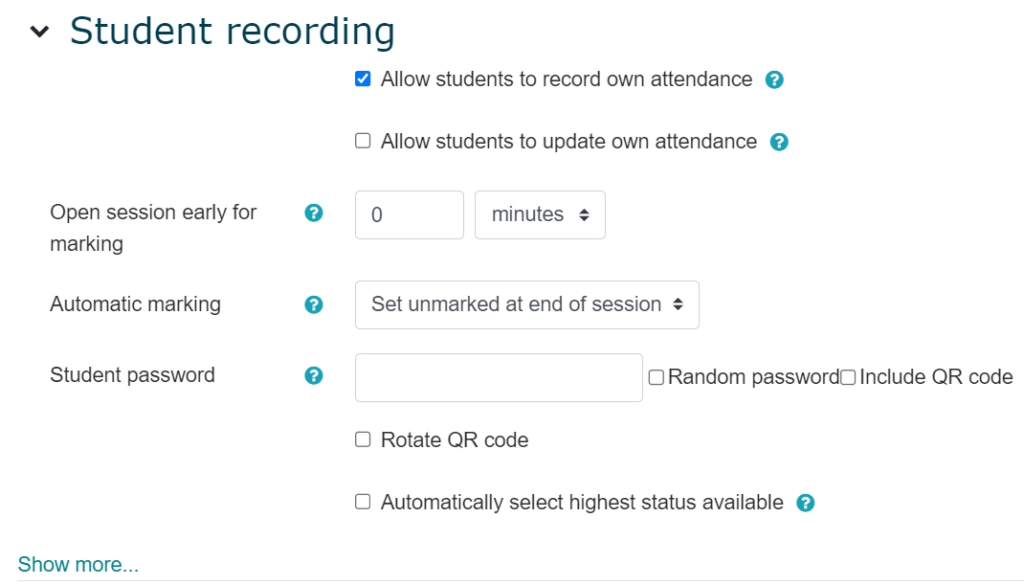Focus the Student password text field
This screenshot has height=585, width=1024.
498,378
